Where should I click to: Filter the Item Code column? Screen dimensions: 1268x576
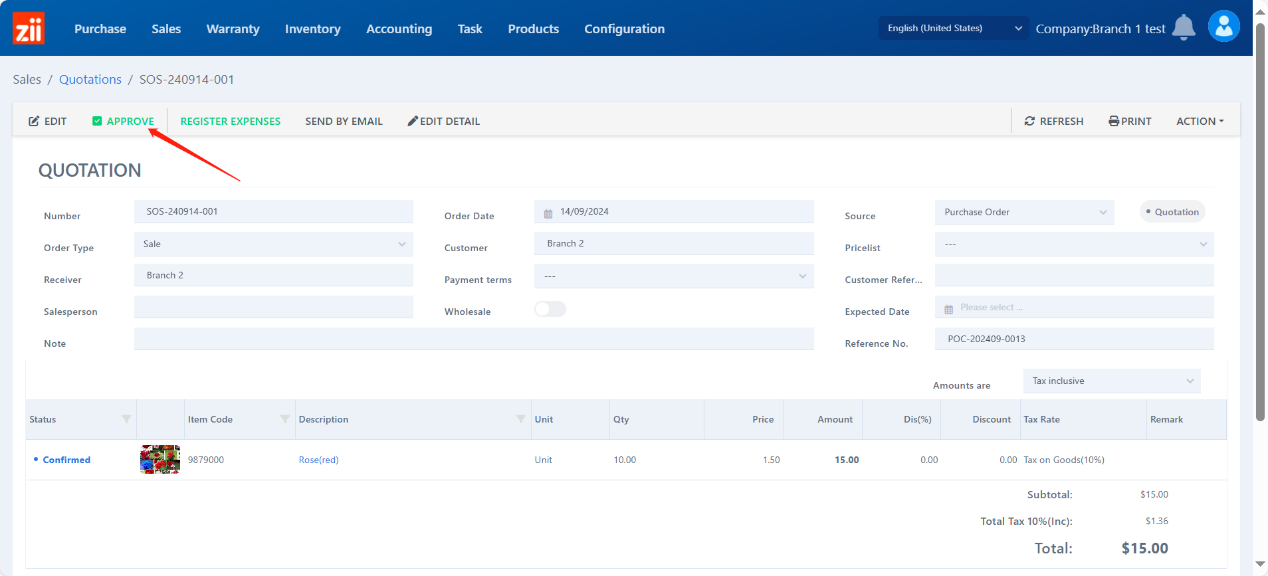(285, 419)
